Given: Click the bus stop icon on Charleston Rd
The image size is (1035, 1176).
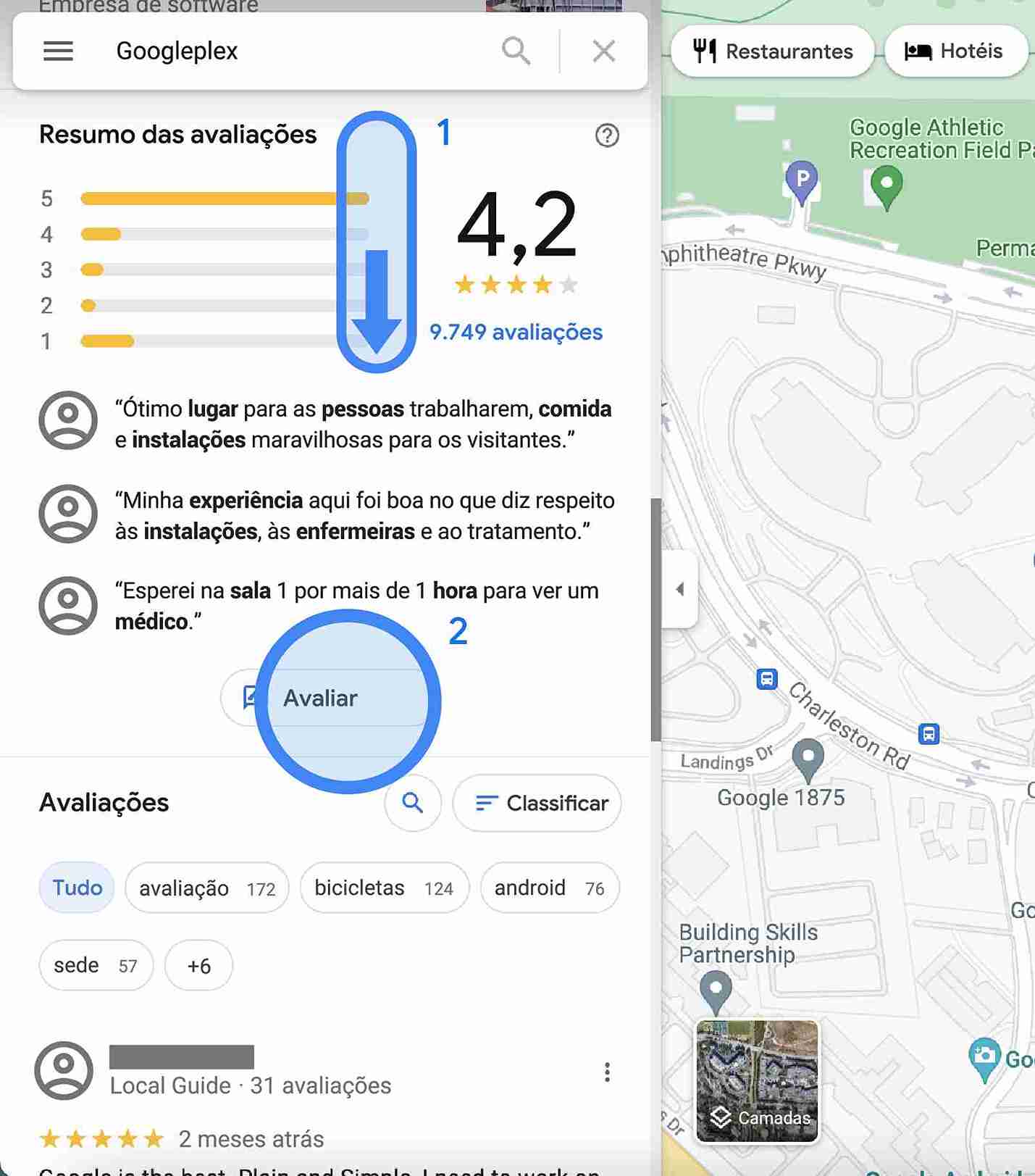Looking at the screenshot, I should [x=929, y=733].
